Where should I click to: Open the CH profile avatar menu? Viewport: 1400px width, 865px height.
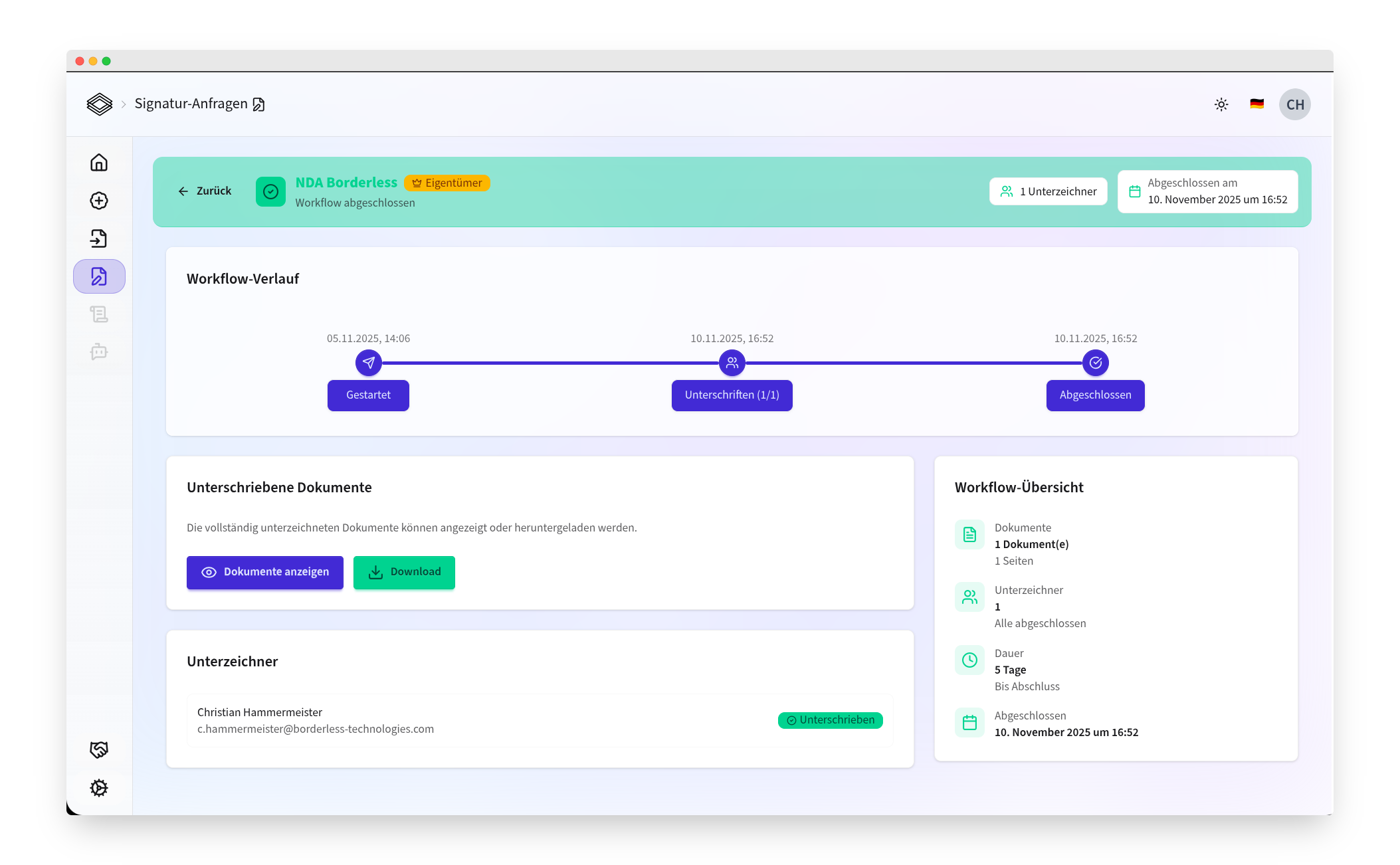[x=1295, y=104]
